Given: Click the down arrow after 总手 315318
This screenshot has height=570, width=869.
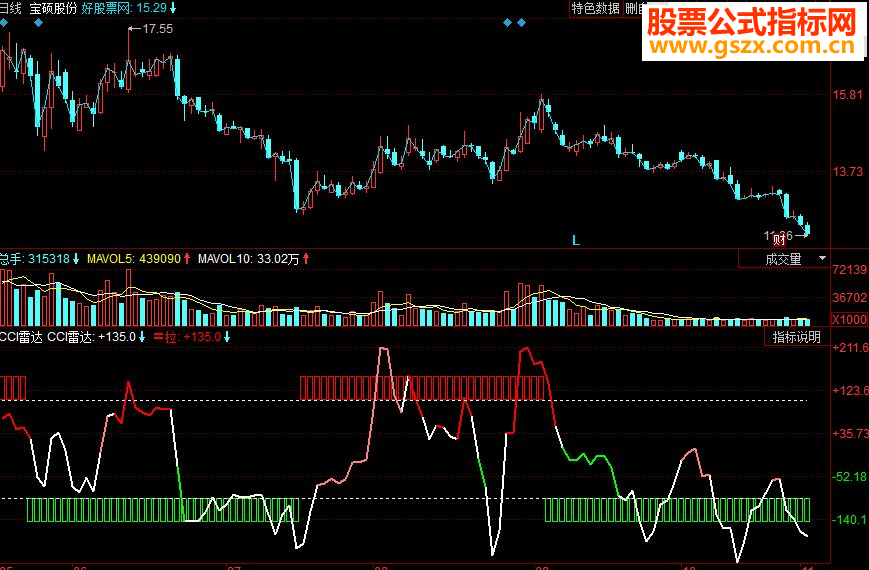Looking at the screenshot, I should point(76,259).
